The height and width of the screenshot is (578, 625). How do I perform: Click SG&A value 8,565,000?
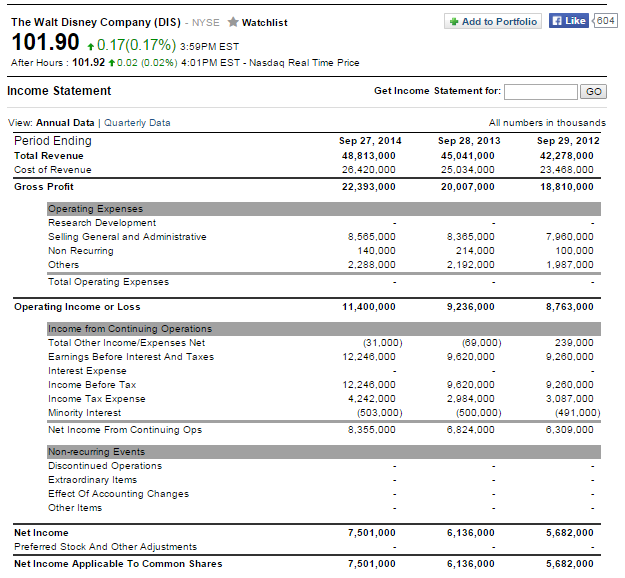(371, 237)
